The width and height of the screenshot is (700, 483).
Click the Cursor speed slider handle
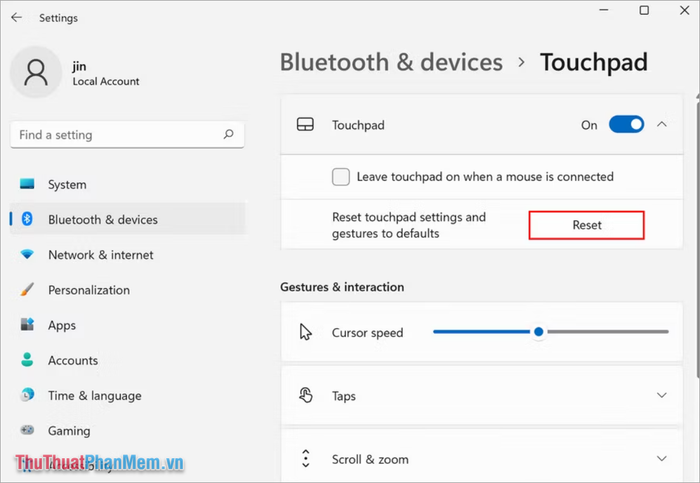pyautogui.click(x=539, y=332)
